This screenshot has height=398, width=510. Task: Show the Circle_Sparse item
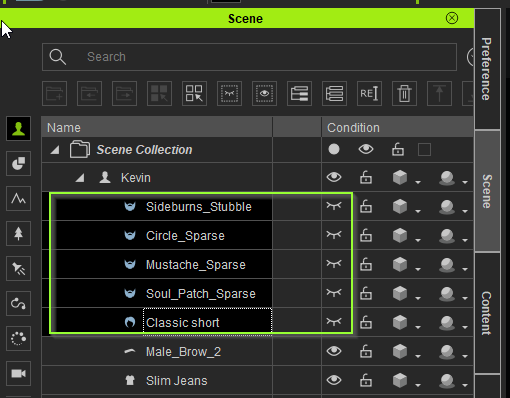tap(334, 235)
